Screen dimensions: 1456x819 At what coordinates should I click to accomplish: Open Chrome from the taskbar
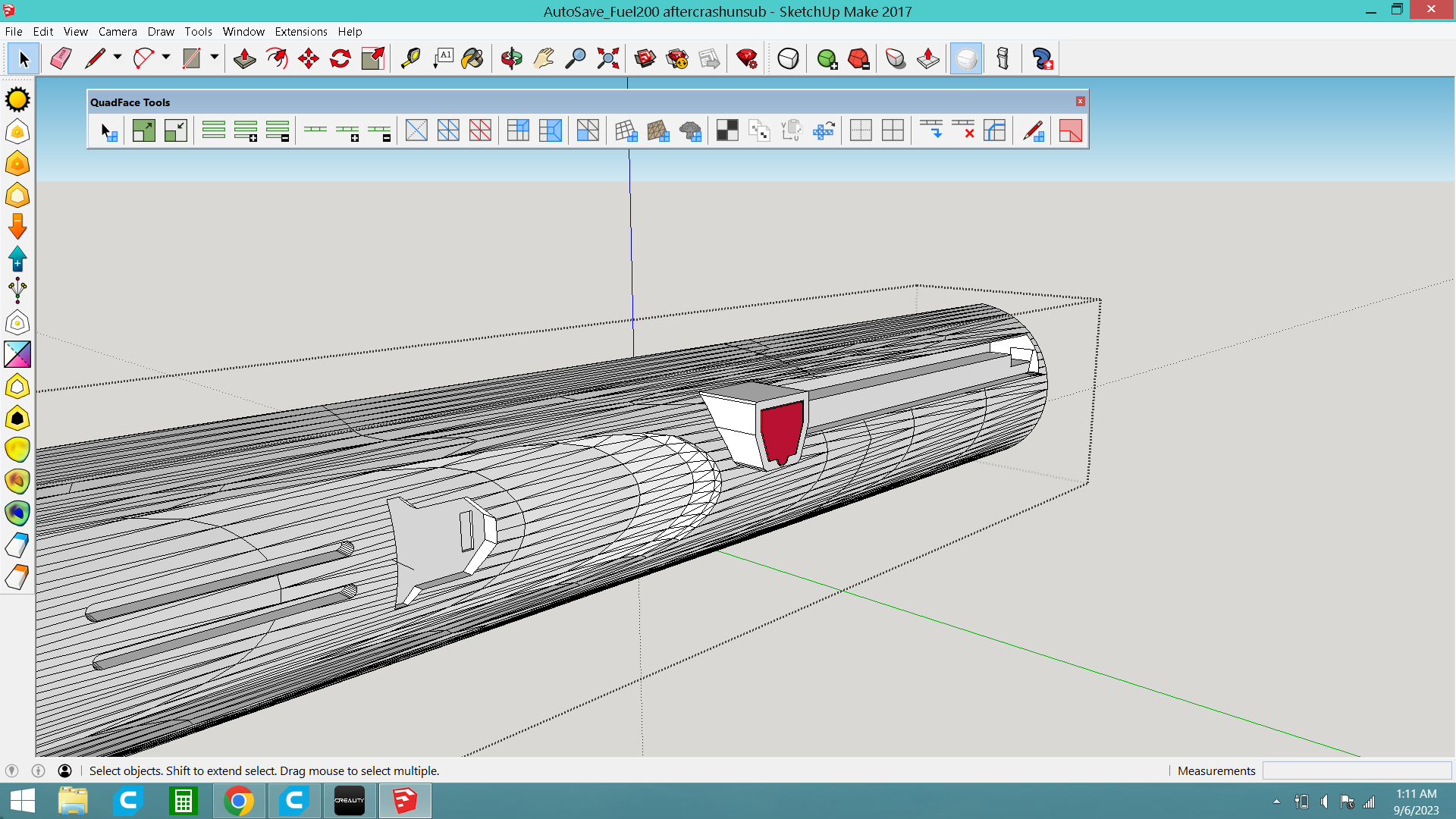[239, 801]
